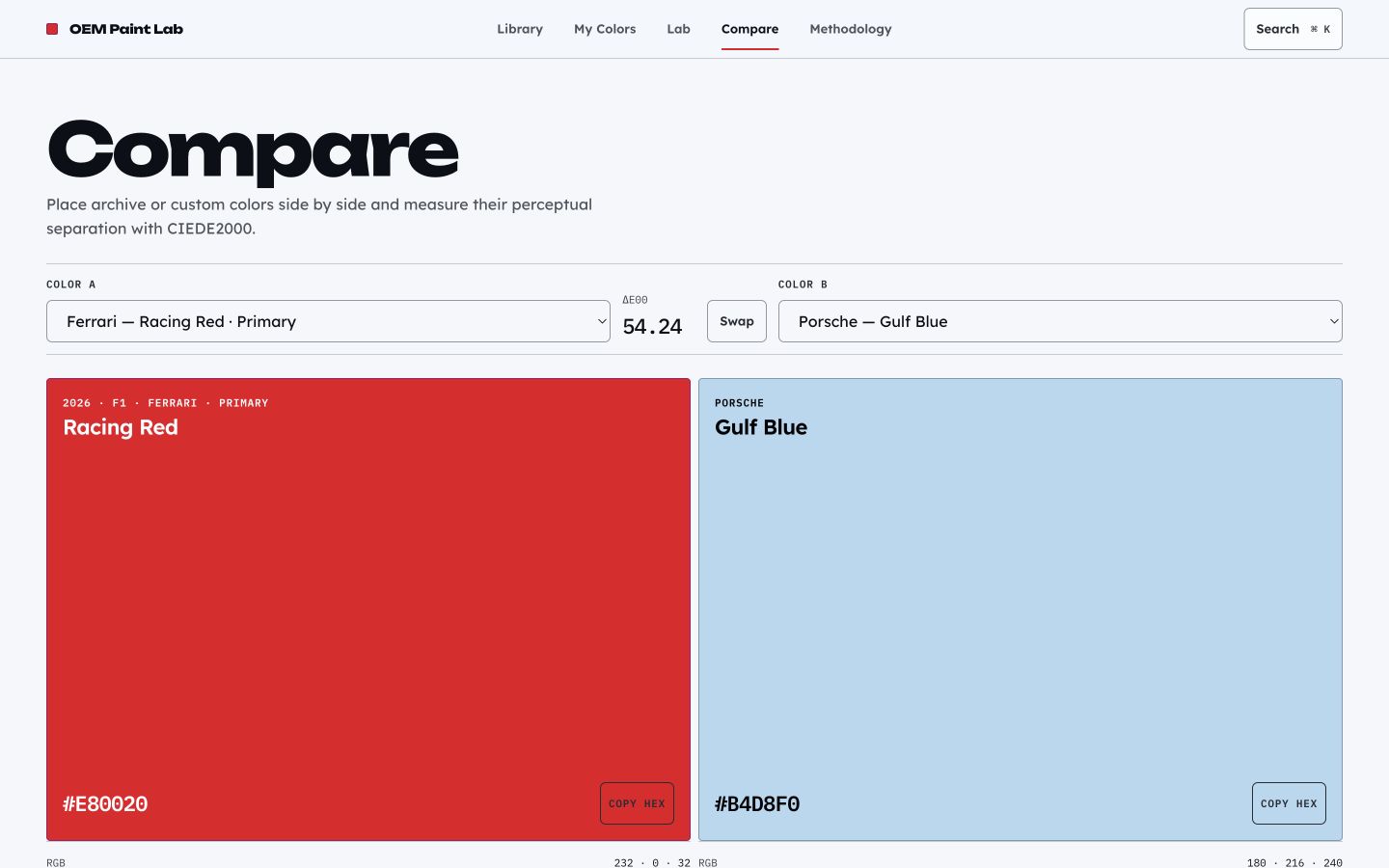Open the Methodology tab
Image resolution: width=1389 pixels, height=868 pixels.
coord(851,29)
